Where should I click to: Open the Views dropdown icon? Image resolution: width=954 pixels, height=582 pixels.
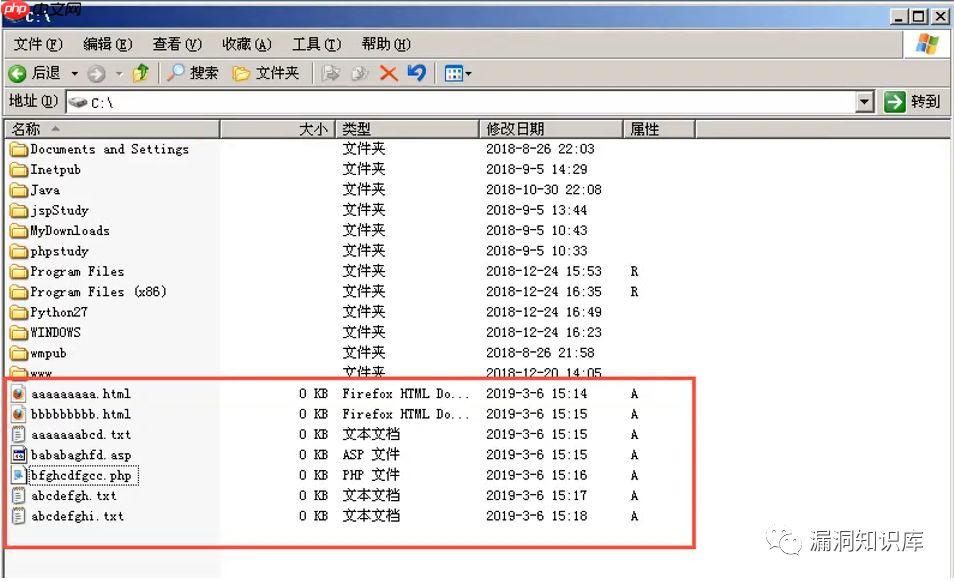pos(458,74)
